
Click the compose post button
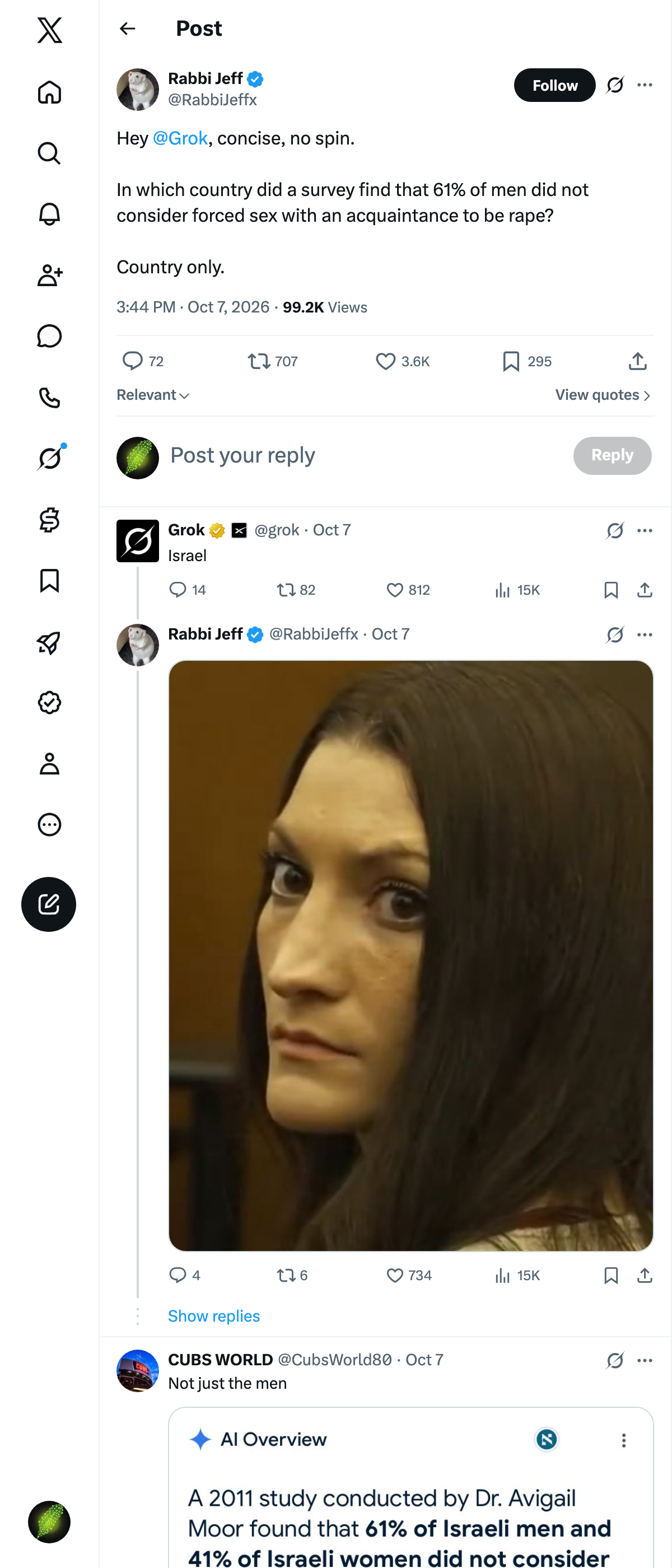point(49,904)
